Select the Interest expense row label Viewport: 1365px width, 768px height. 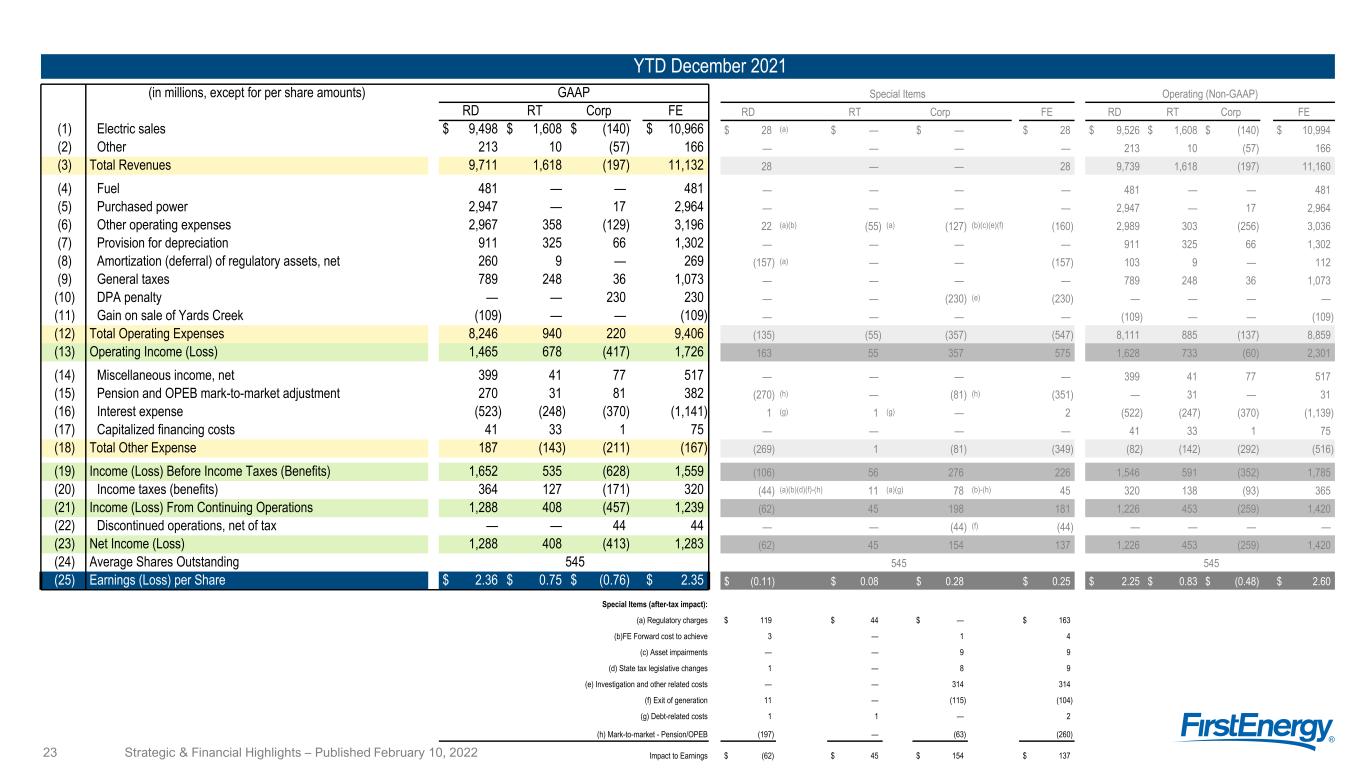(x=140, y=410)
